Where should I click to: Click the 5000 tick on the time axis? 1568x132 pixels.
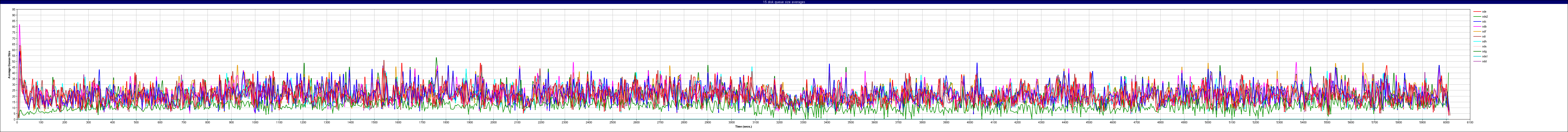point(1208,122)
